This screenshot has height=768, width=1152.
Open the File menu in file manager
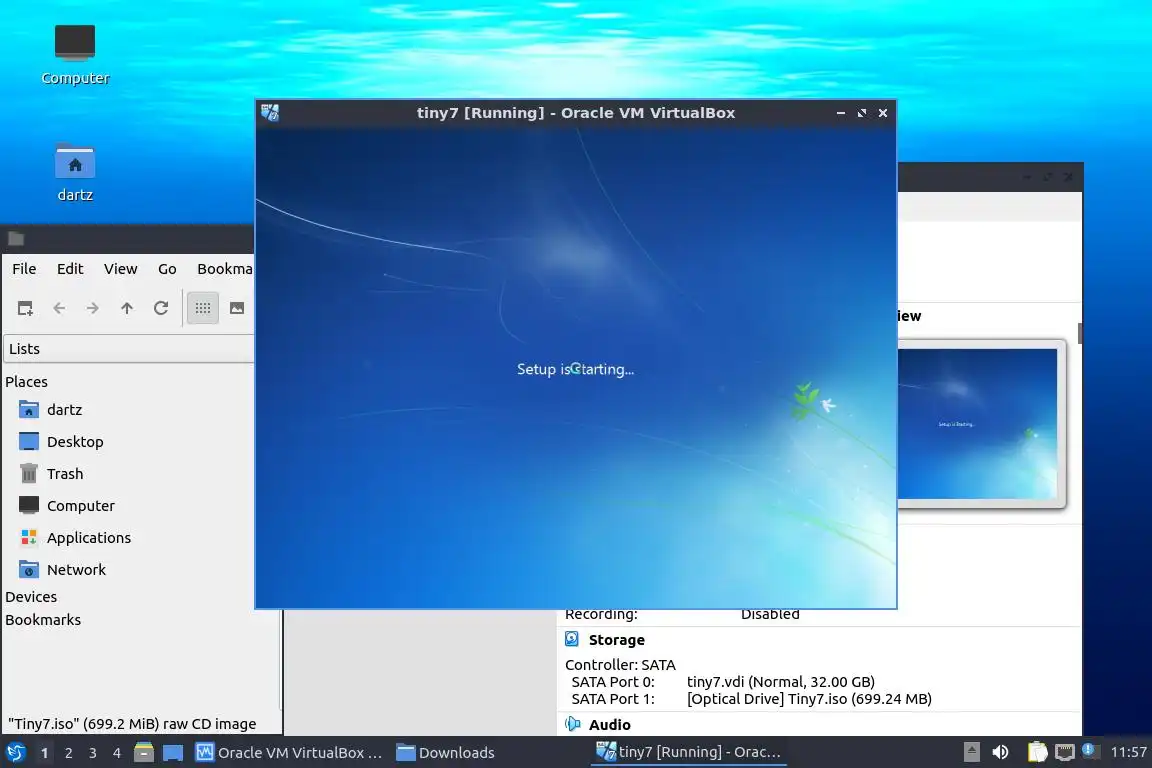[24, 269]
